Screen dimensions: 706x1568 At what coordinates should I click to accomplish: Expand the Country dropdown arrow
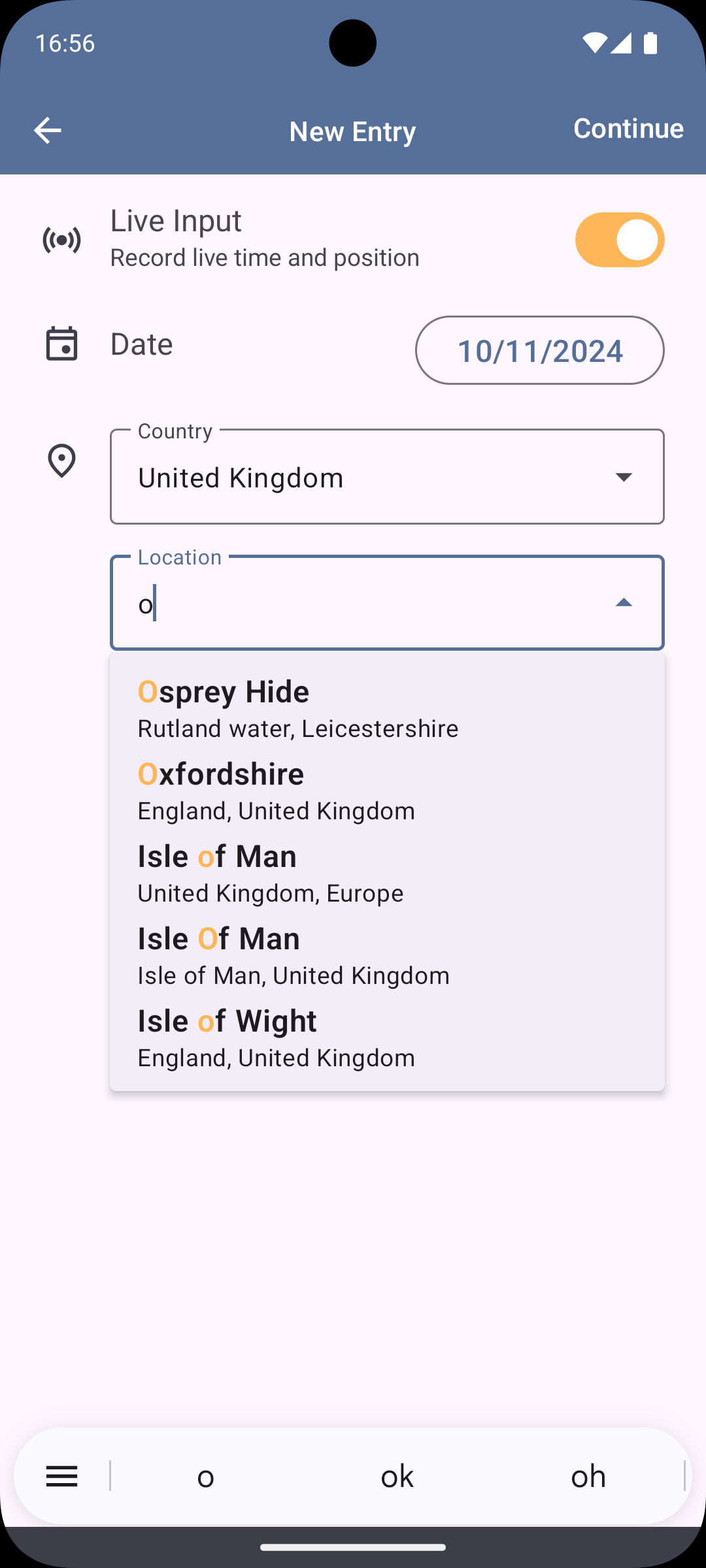[x=624, y=477]
